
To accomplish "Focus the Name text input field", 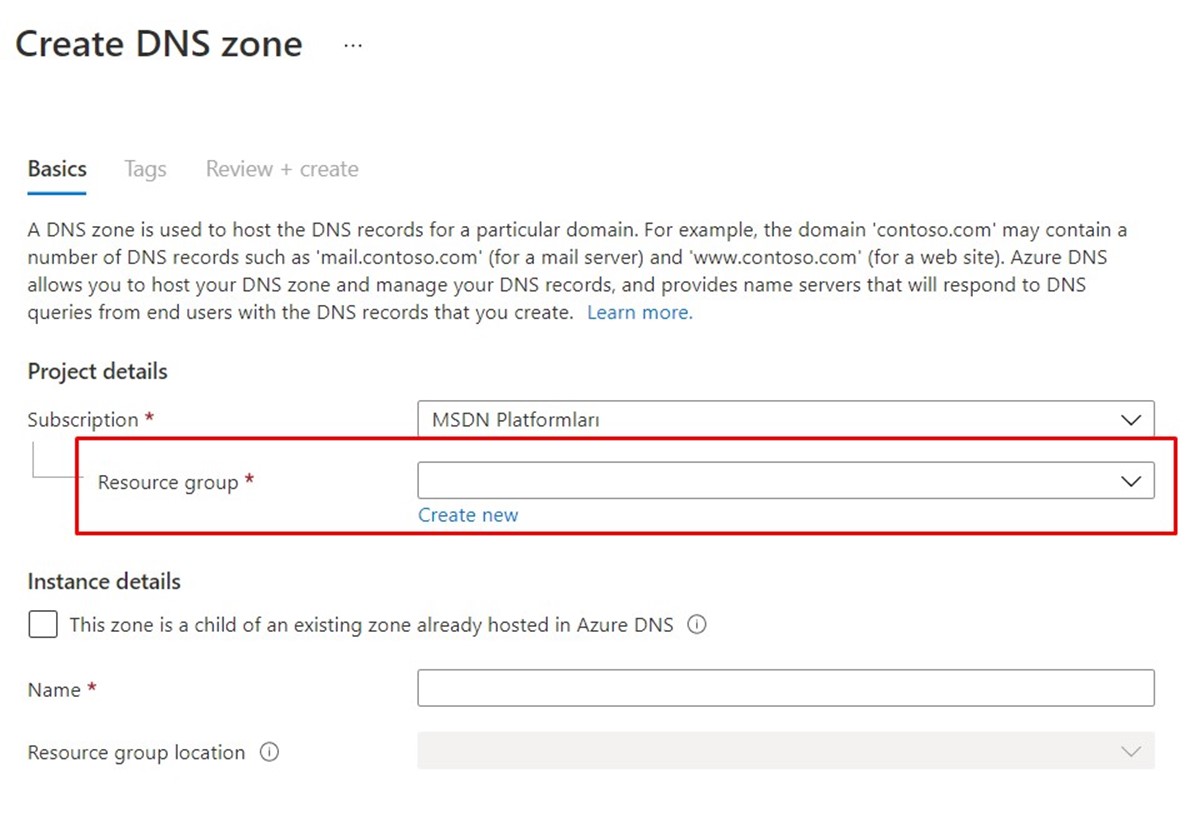I will pos(785,687).
